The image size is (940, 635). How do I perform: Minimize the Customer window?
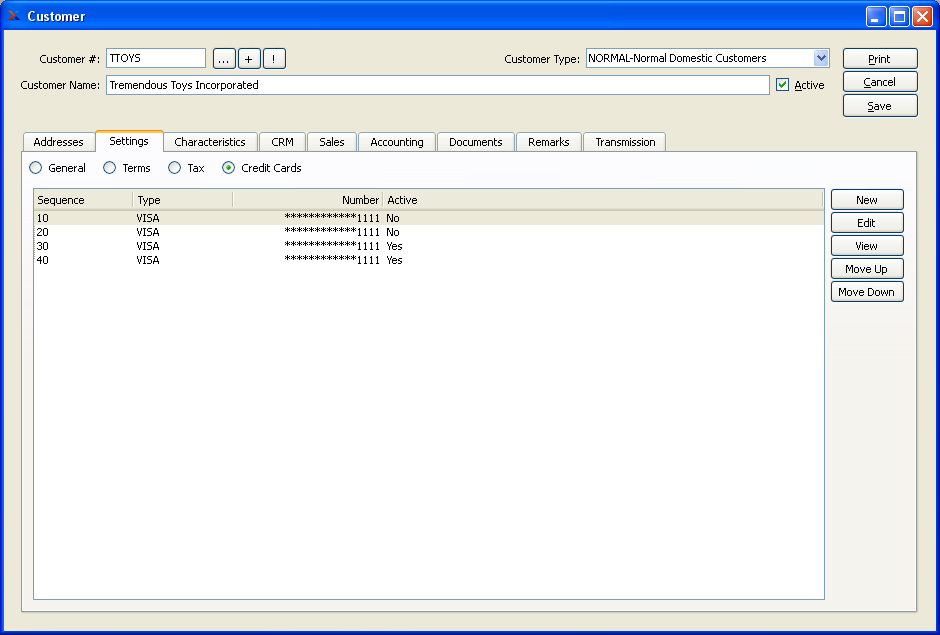876,16
